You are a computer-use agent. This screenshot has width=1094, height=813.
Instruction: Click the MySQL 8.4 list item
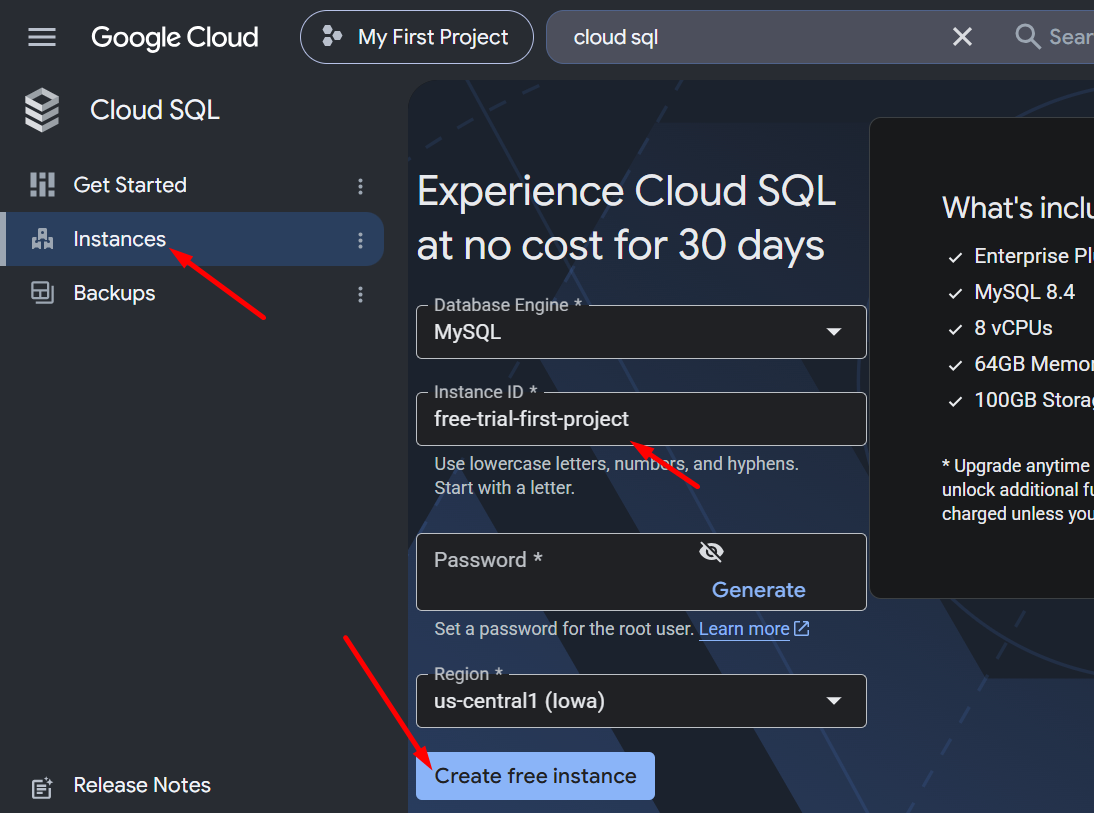(1024, 292)
